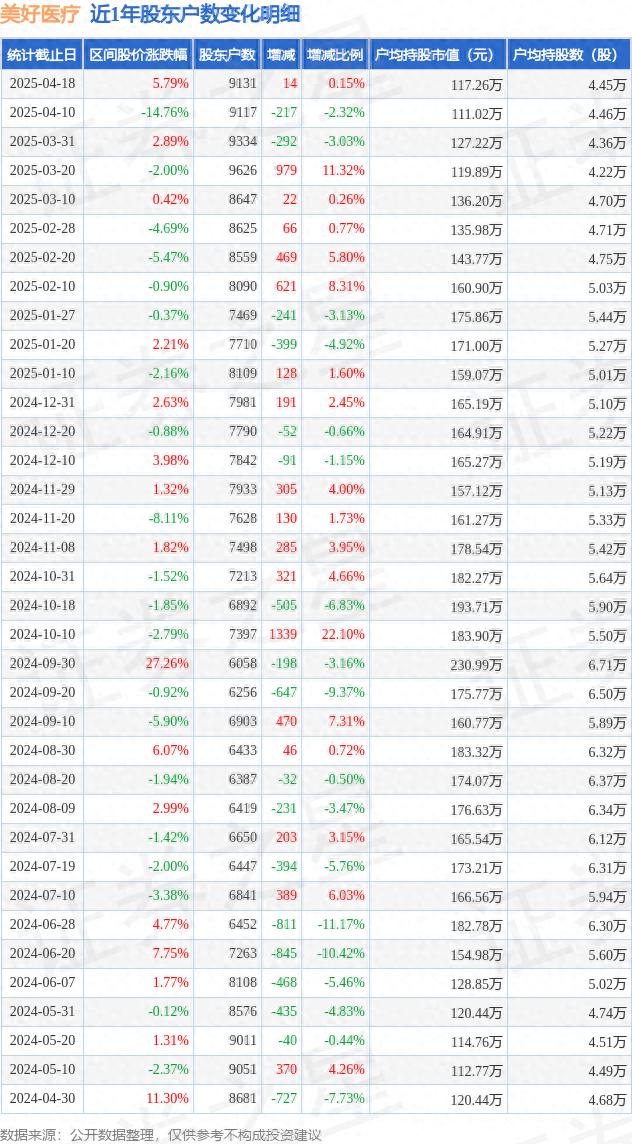Click the 统计截止日 column header
The image size is (632, 1144).
[x=42, y=55]
